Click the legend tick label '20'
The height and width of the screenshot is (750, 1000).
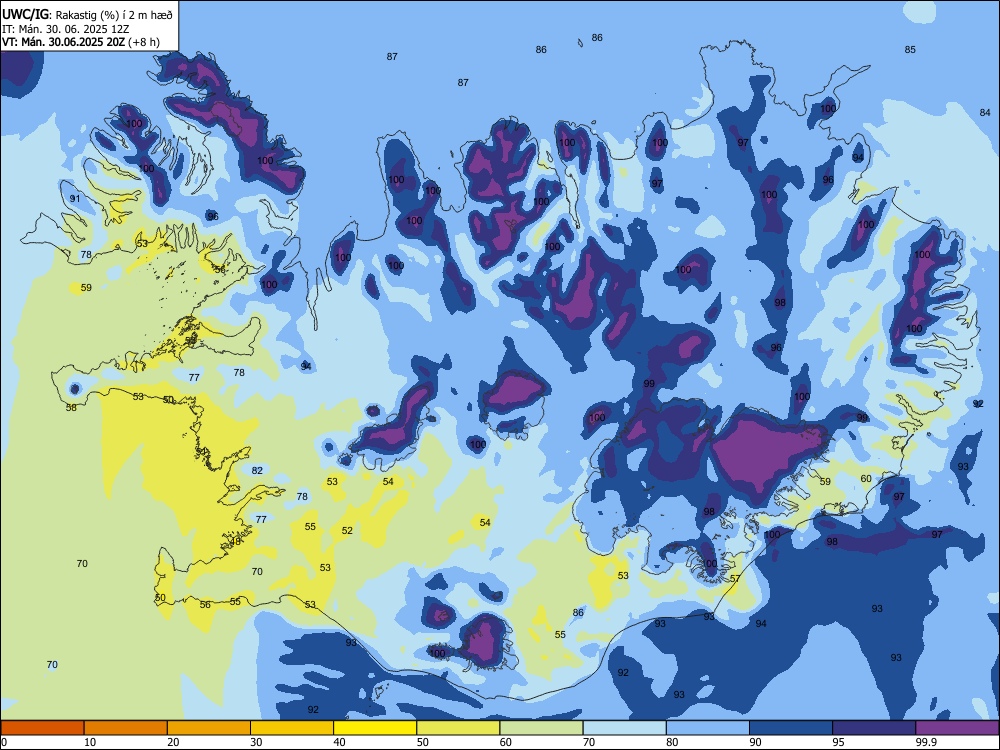pos(173,742)
